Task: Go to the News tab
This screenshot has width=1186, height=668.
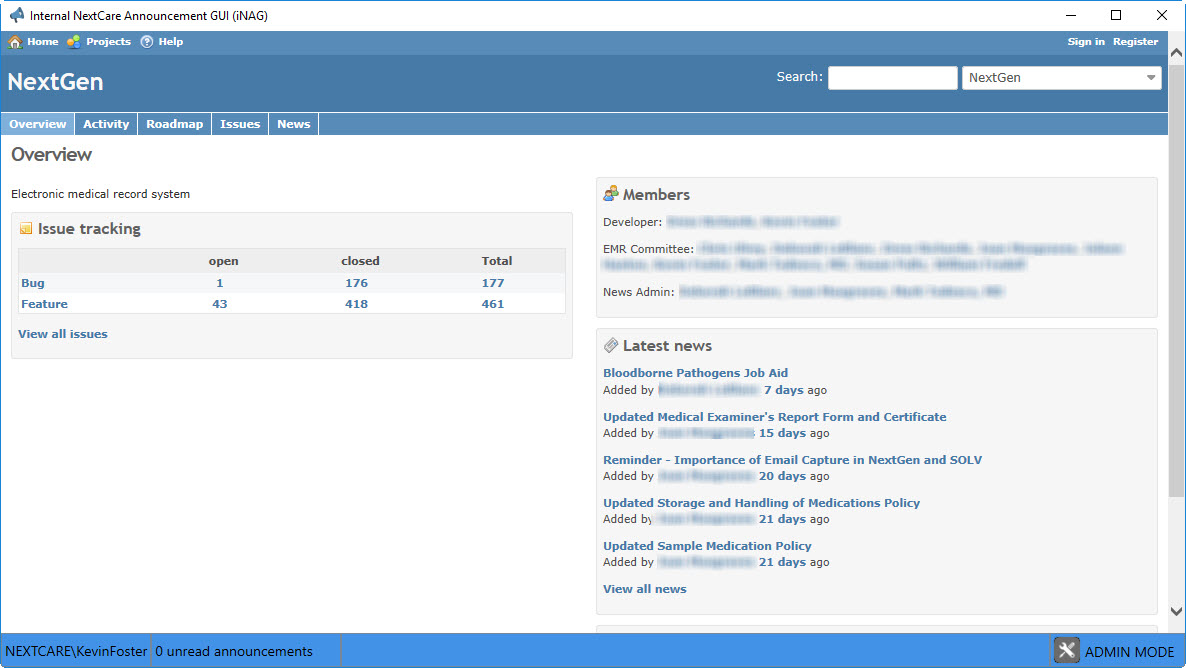Action: coord(293,124)
